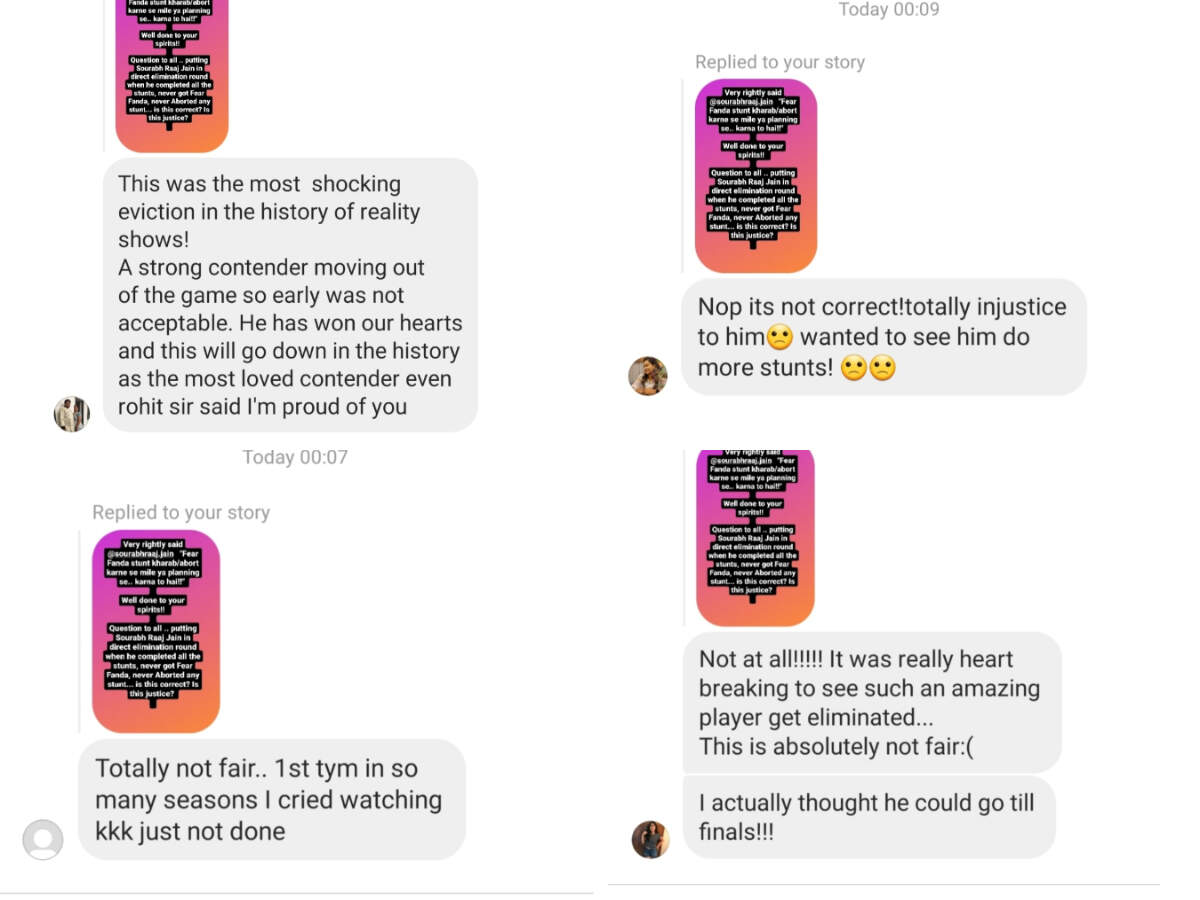Select 'It was really heart breaking' message bubble

(871, 702)
